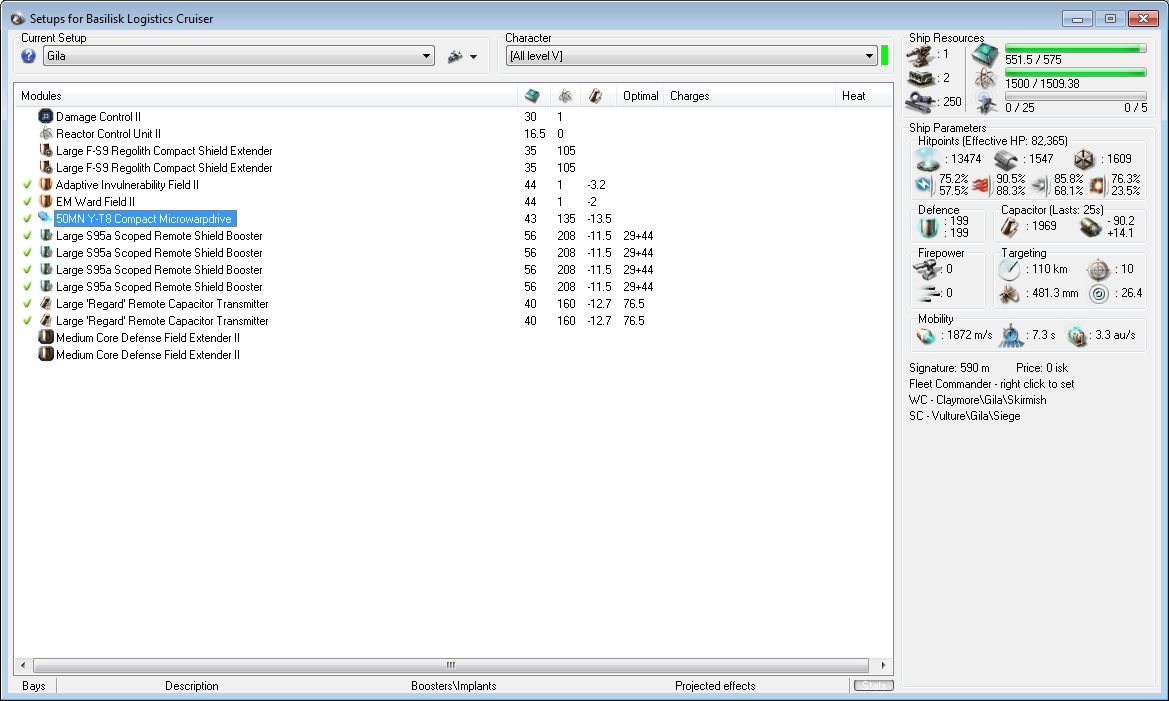Click the Heat column header

click(863, 95)
